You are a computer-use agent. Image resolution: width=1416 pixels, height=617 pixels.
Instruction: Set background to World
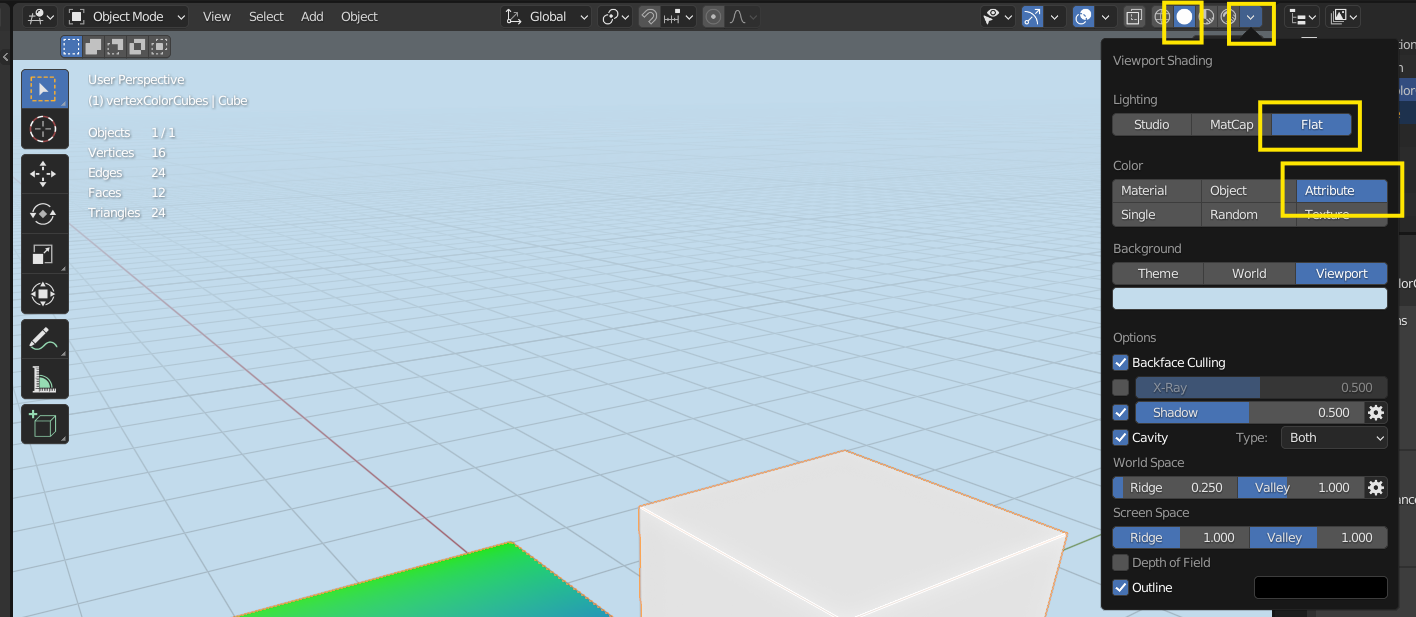click(x=1248, y=273)
